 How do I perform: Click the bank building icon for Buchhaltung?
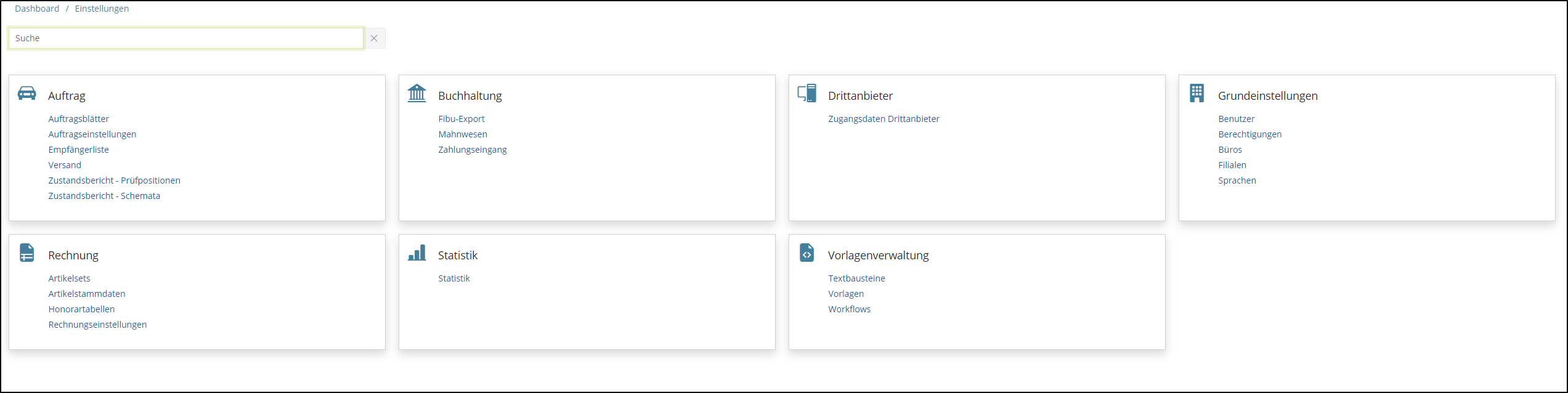click(417, 94)
